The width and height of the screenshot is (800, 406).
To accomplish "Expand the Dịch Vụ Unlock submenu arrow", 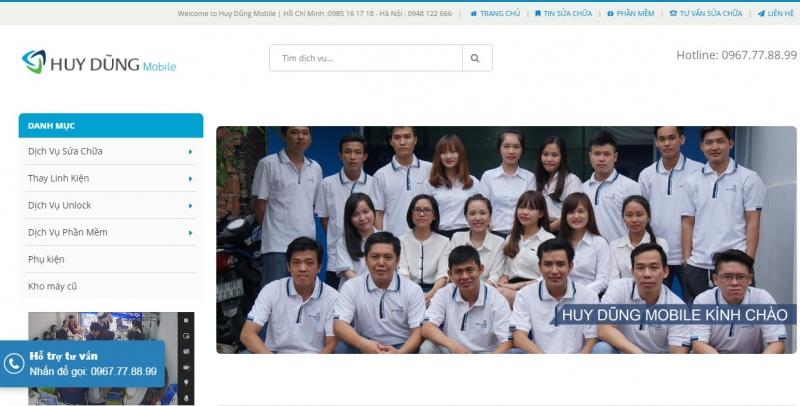I will click(190, 206).
